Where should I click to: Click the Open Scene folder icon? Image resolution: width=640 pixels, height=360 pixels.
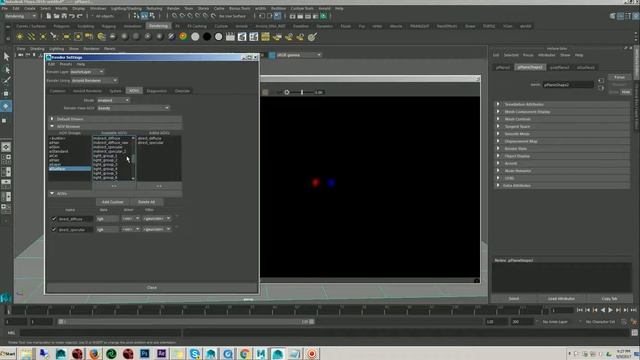pyautogui.click(x=56, y=16)
